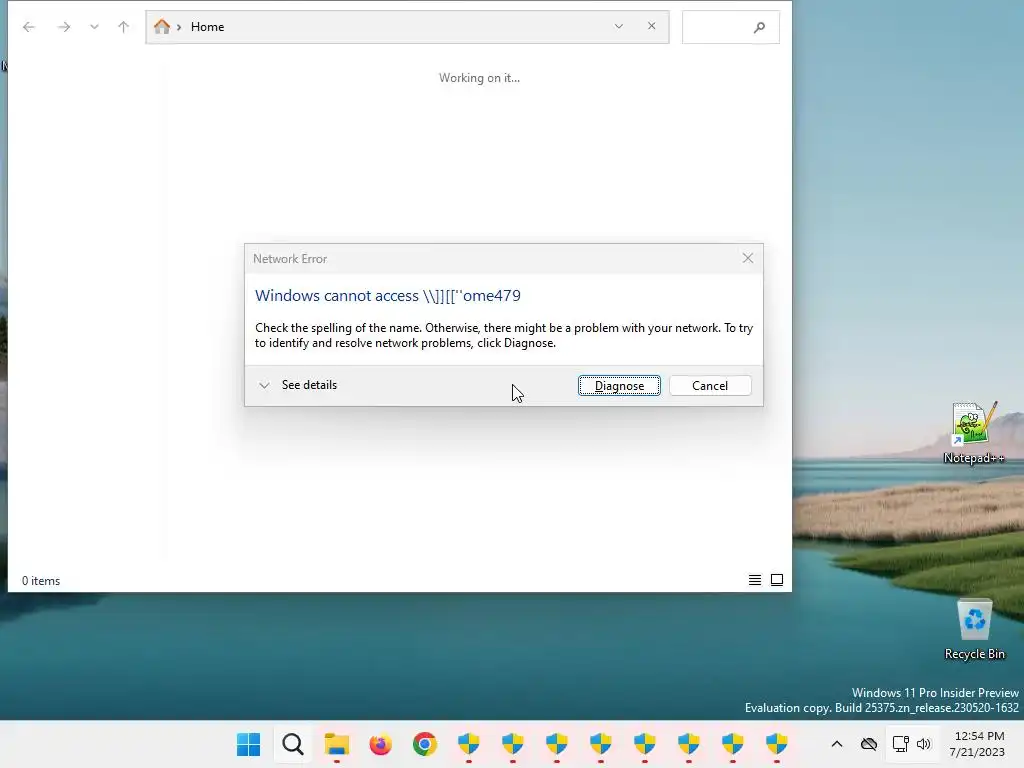Navigate up one folder level
This screenshot has height=768, width=1024.
(123, 27)
